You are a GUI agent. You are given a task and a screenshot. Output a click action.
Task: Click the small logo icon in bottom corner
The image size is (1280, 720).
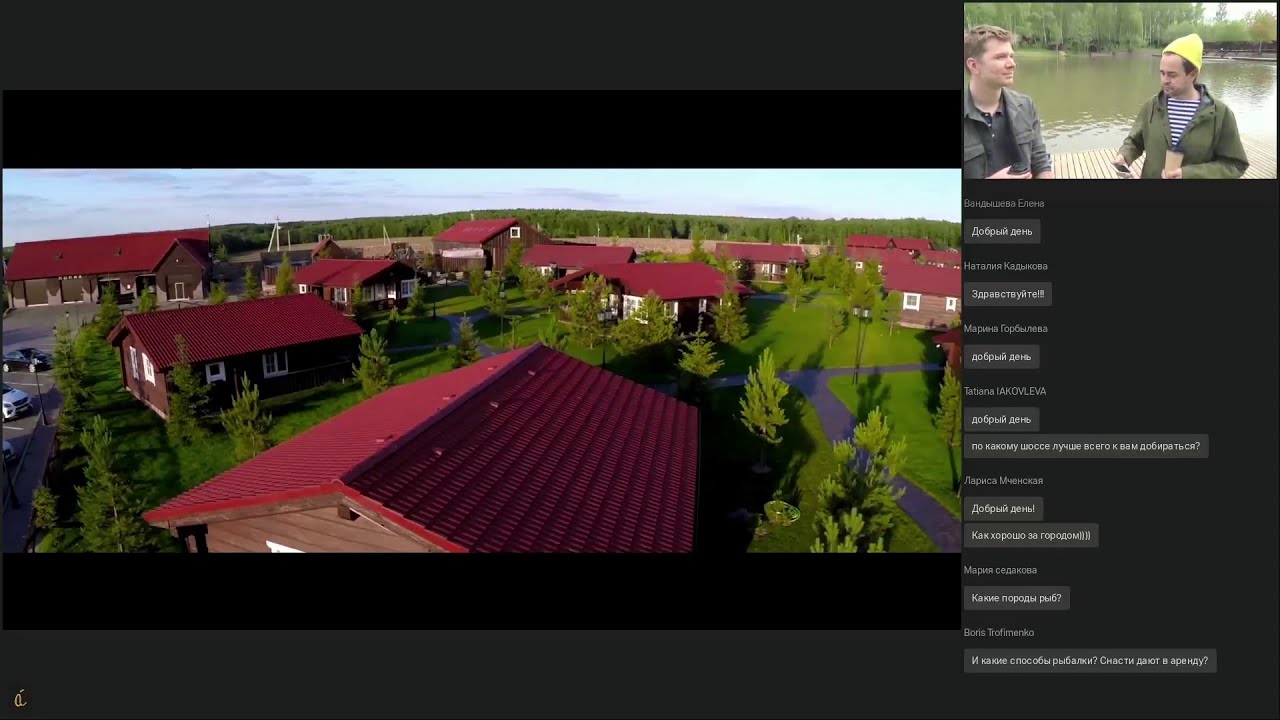(20, 698)
